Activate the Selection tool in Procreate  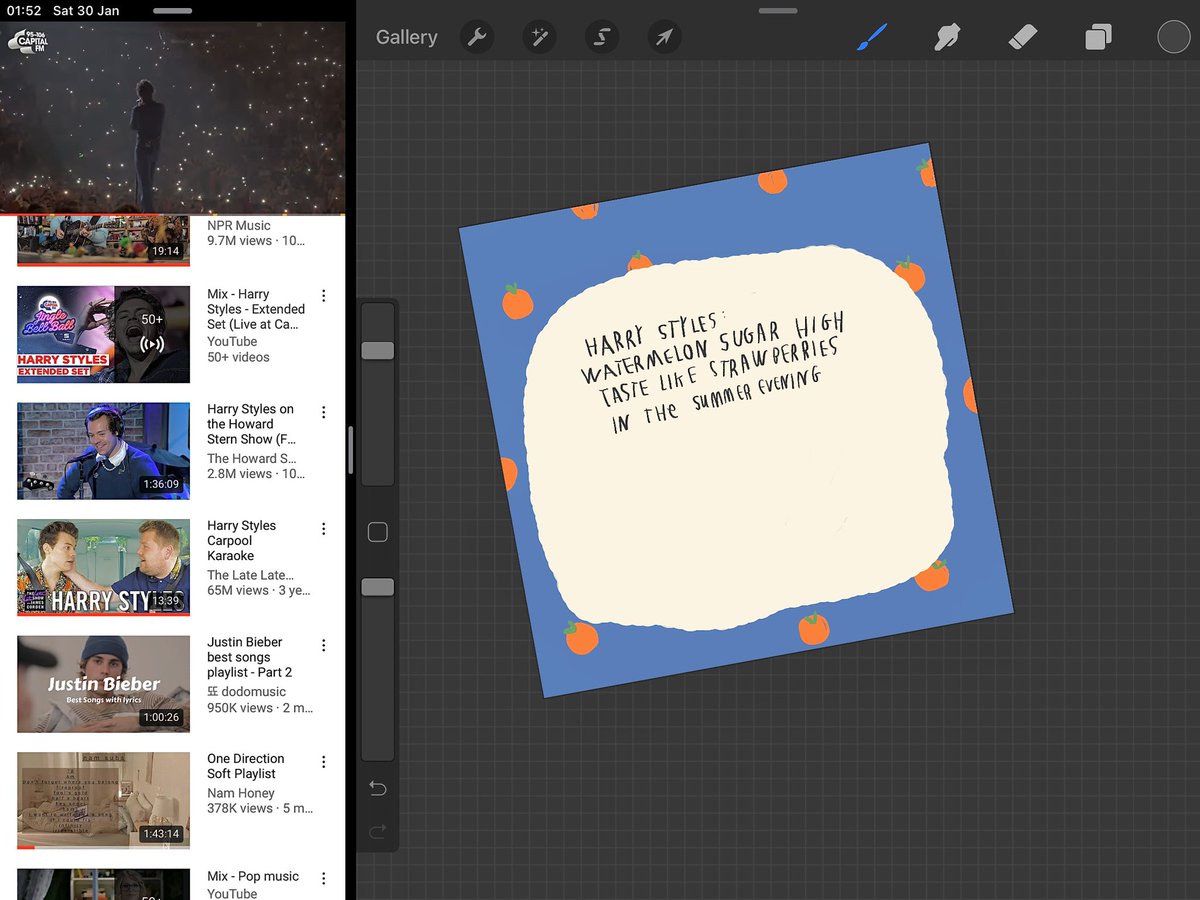point(602,38)
